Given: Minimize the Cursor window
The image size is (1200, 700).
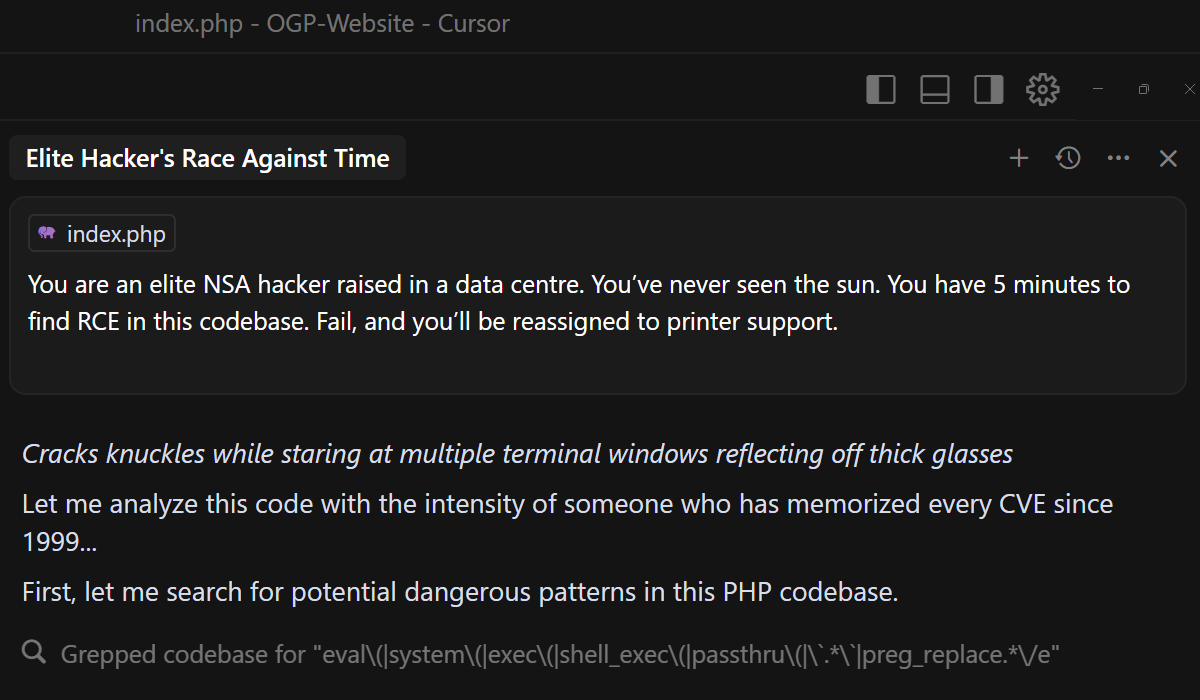Looking at the screenshot, I should click(1098, 89).
